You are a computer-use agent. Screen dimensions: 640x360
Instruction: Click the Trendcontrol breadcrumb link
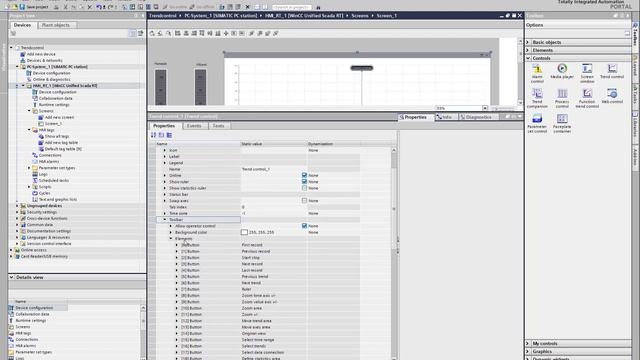(162, 16)
